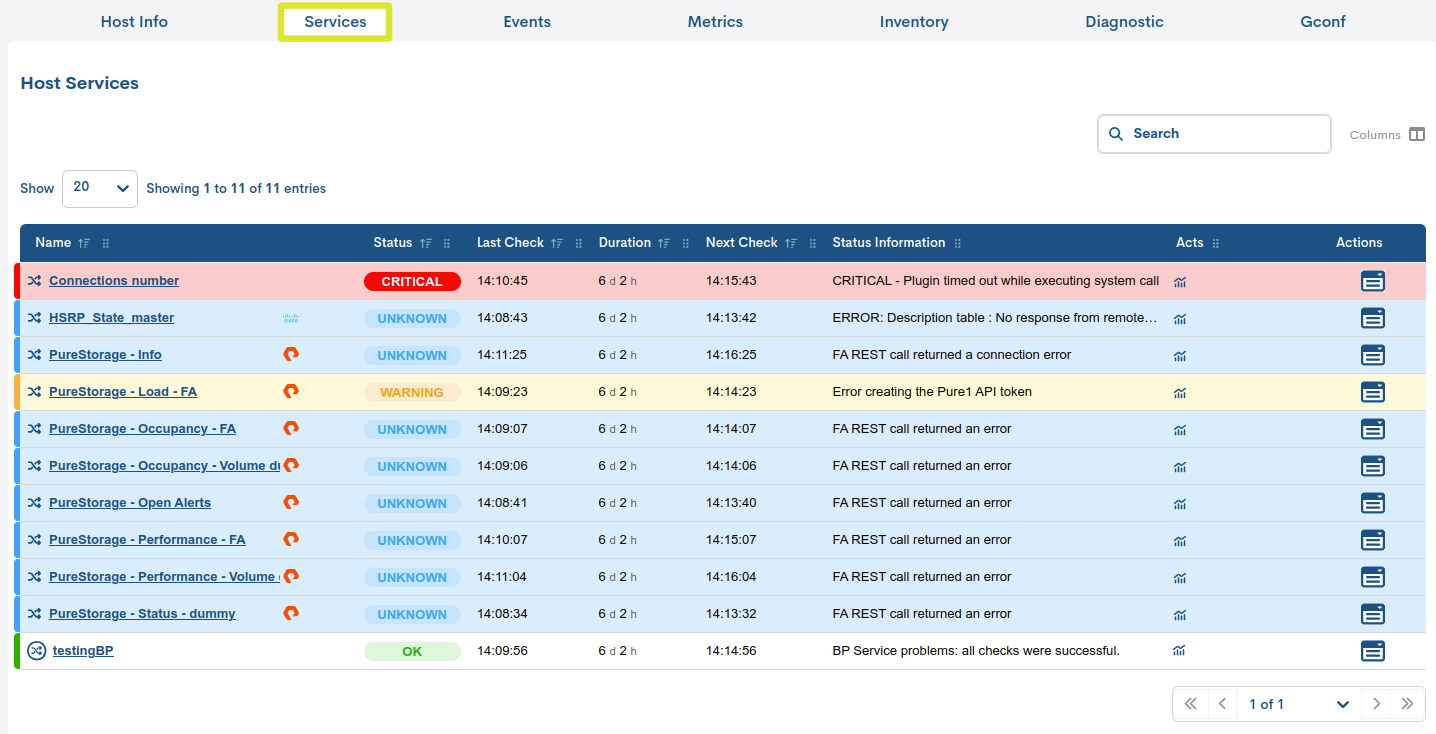Open the Show entries dropdown

[x=99, y=188]
